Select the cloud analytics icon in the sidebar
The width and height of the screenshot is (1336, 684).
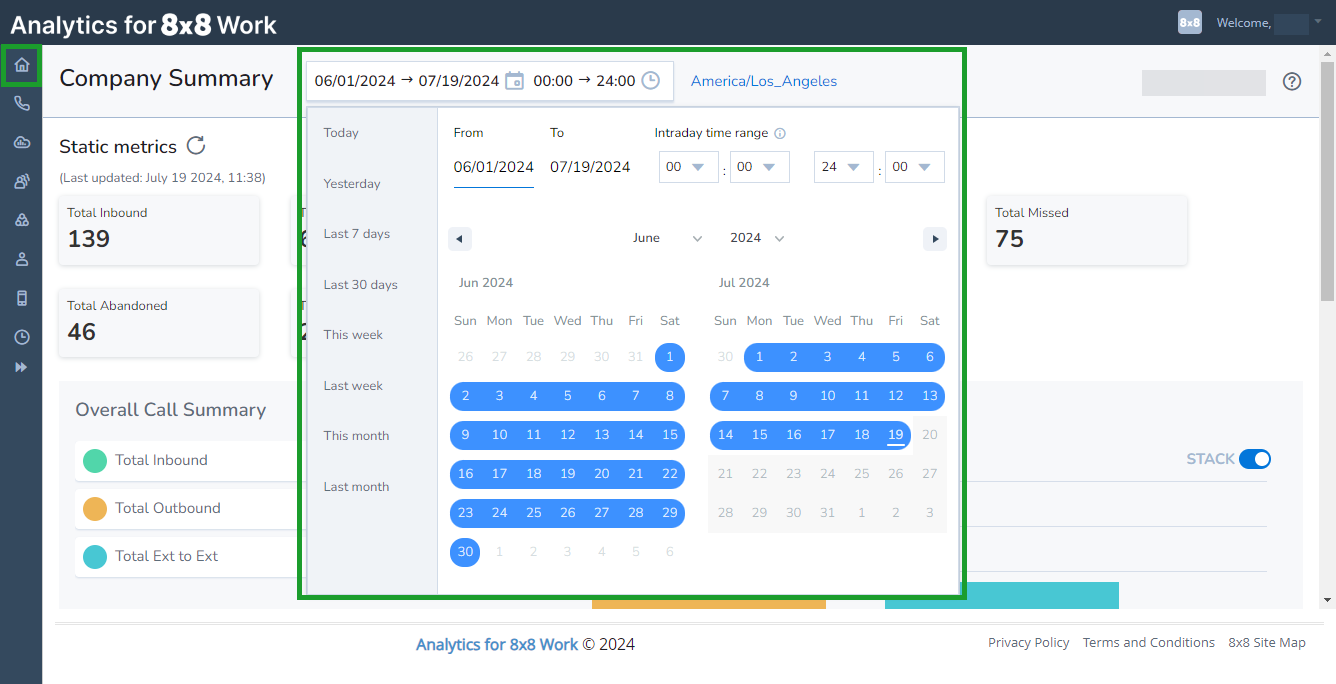click(20, 142)
